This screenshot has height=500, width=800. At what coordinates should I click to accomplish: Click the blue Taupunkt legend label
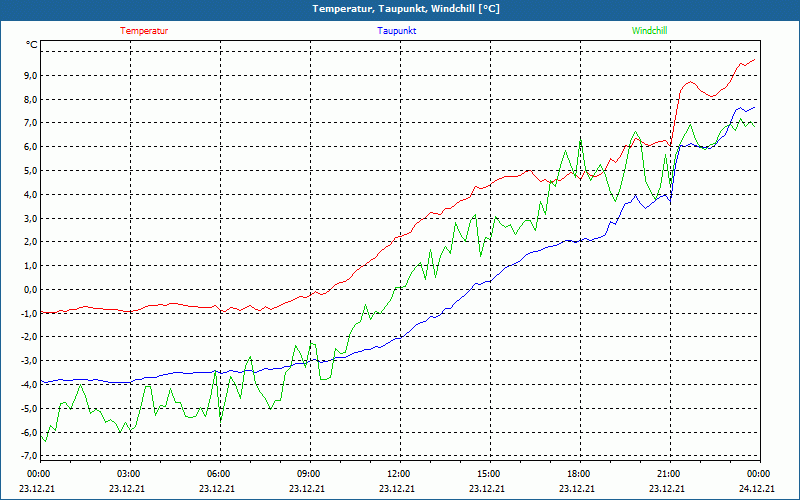click(x=396, y=31)
